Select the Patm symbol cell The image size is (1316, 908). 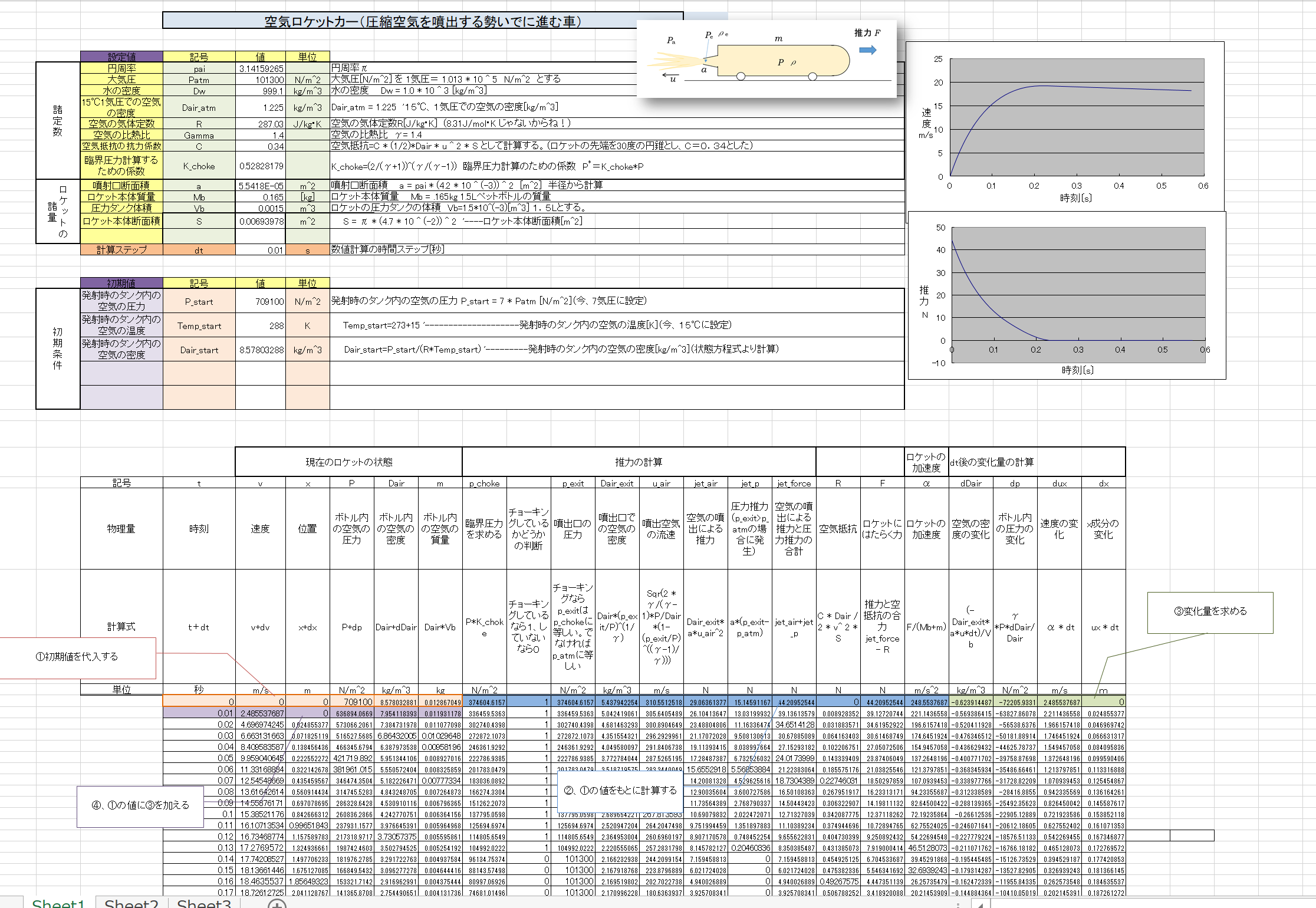point(199,80)
